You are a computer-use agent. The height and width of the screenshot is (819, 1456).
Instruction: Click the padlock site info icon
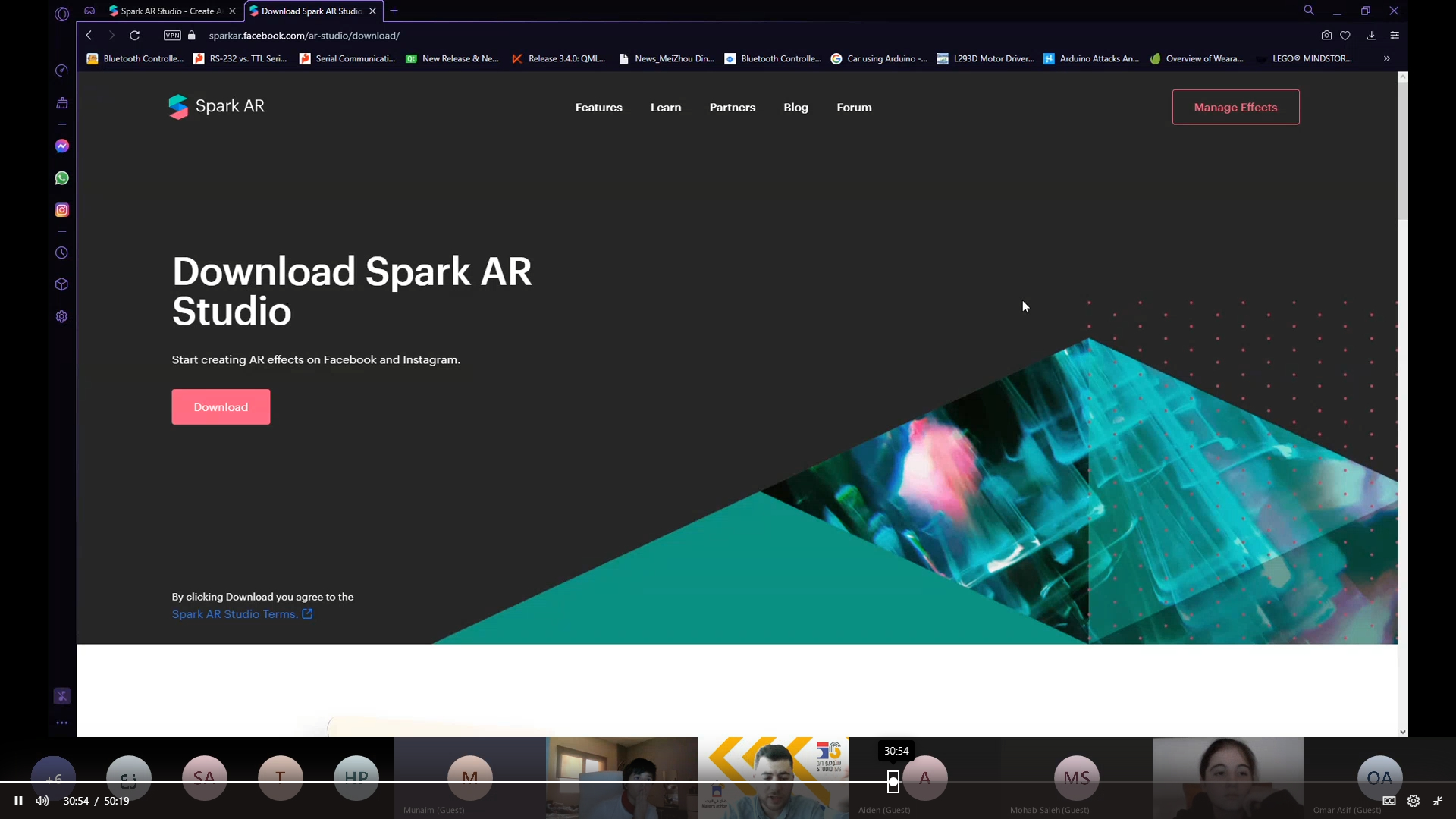click(x=192, y=36)
